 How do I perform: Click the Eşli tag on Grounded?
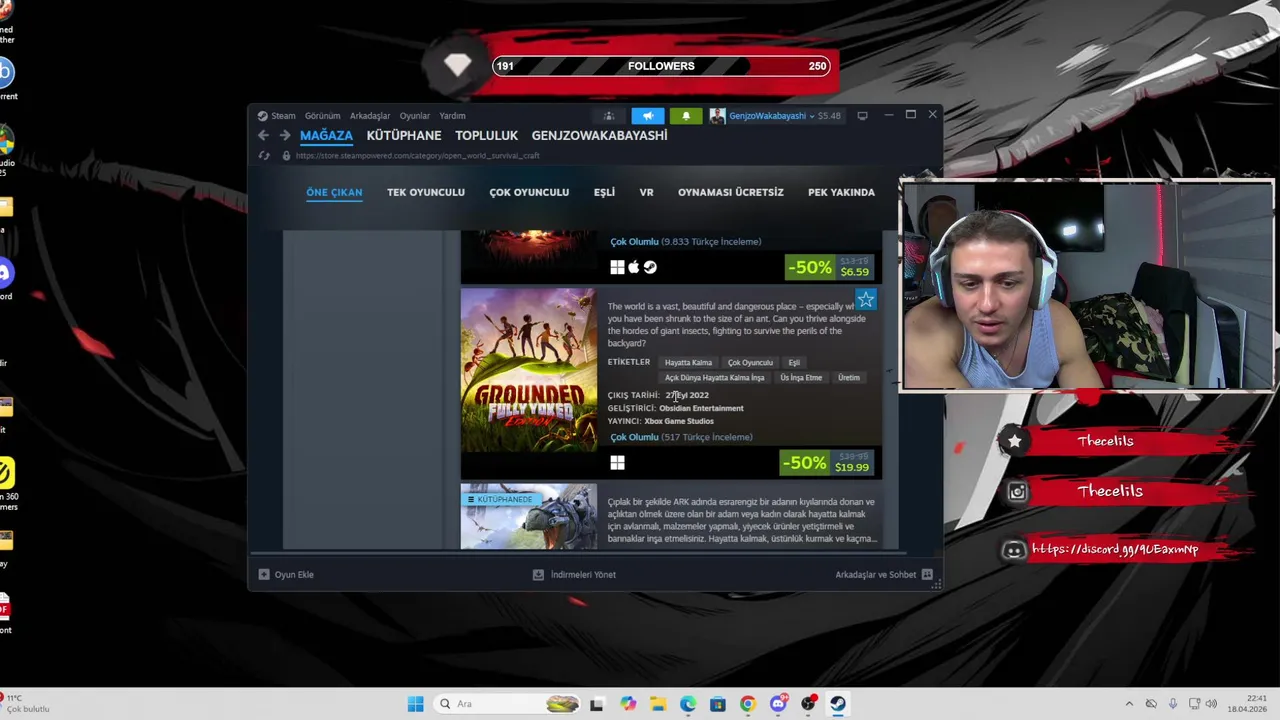(x=794, y=363)
